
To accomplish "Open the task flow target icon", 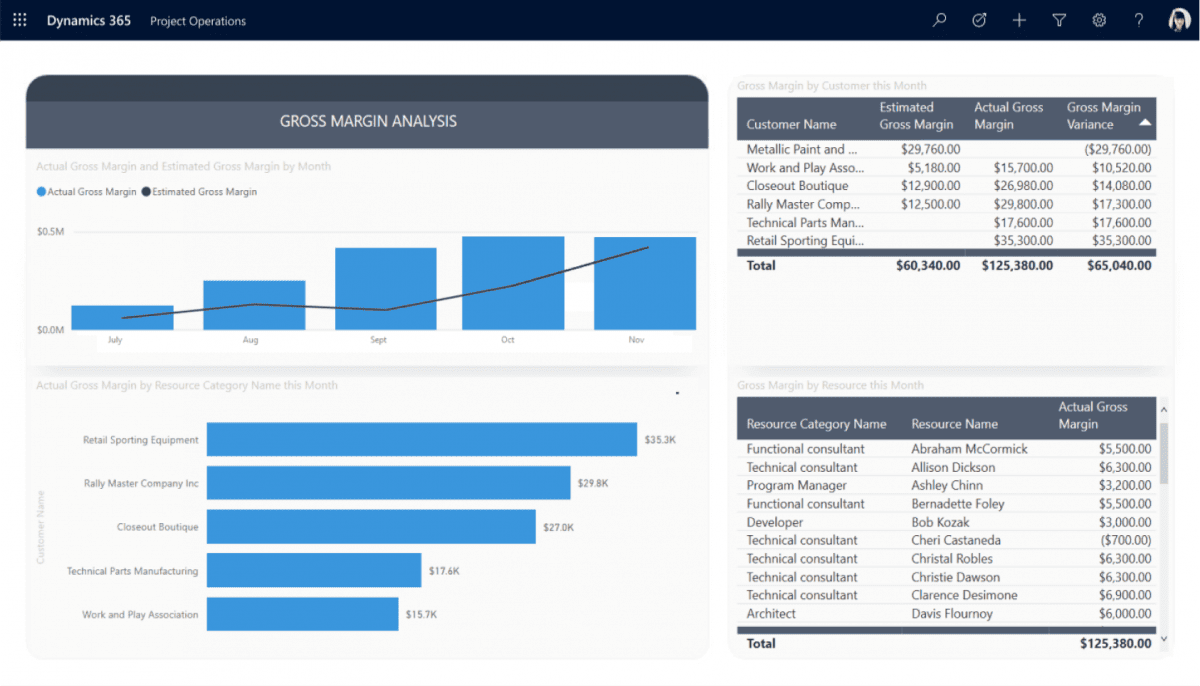I will point(979,20).
